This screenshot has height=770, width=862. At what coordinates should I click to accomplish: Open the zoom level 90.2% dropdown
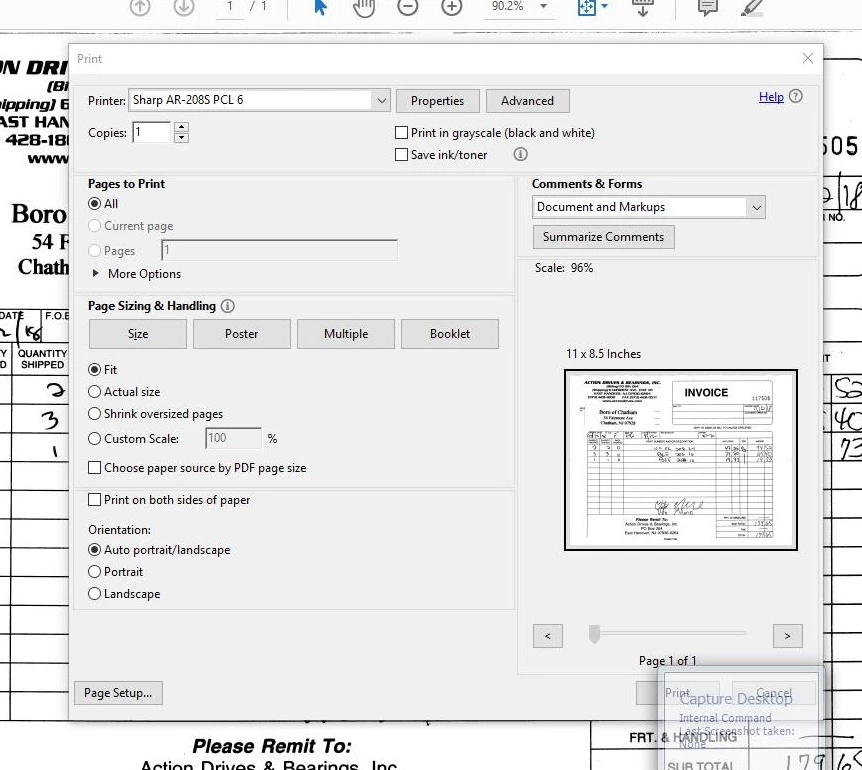point(543,6)
